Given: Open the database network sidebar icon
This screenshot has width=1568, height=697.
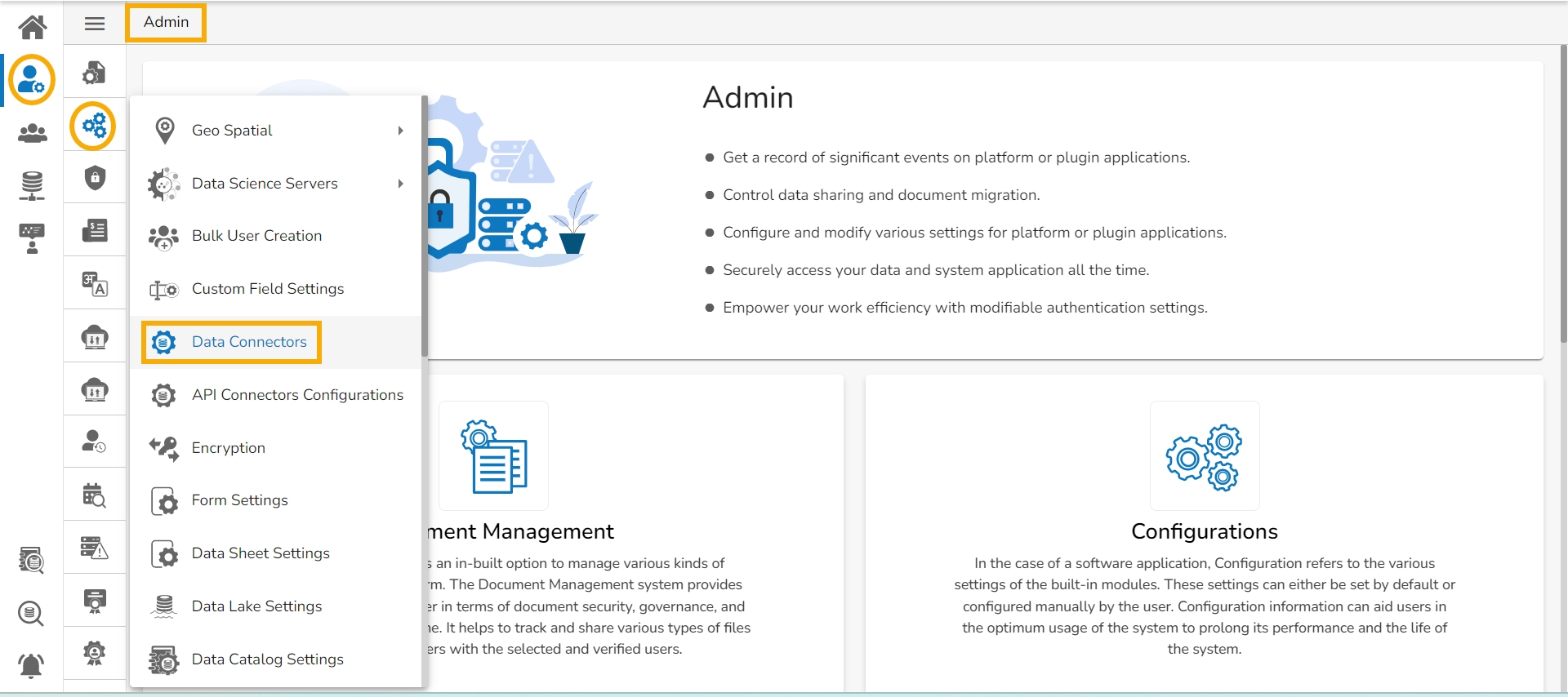Looking at the screenshot, I should coord(32,186).
